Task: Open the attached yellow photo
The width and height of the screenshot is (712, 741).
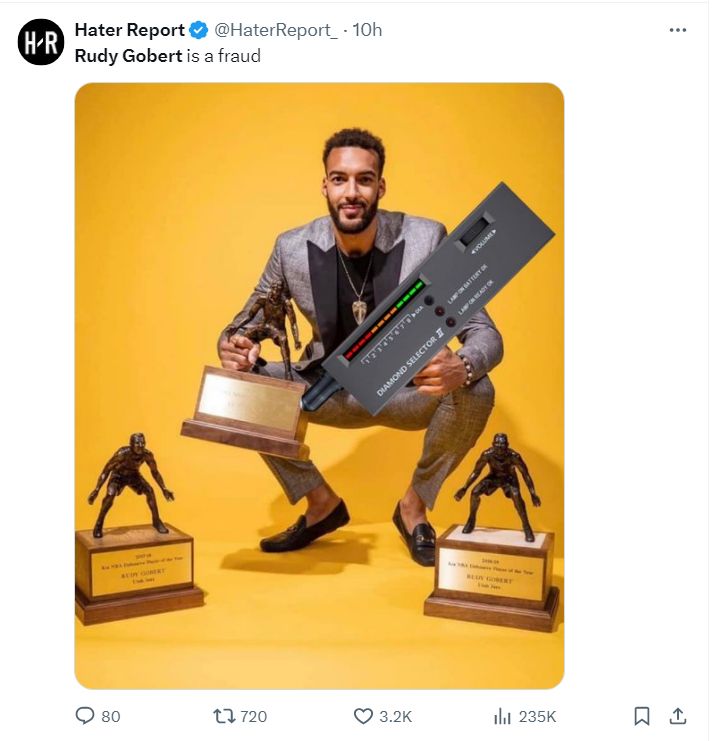Action: (319, 386)
